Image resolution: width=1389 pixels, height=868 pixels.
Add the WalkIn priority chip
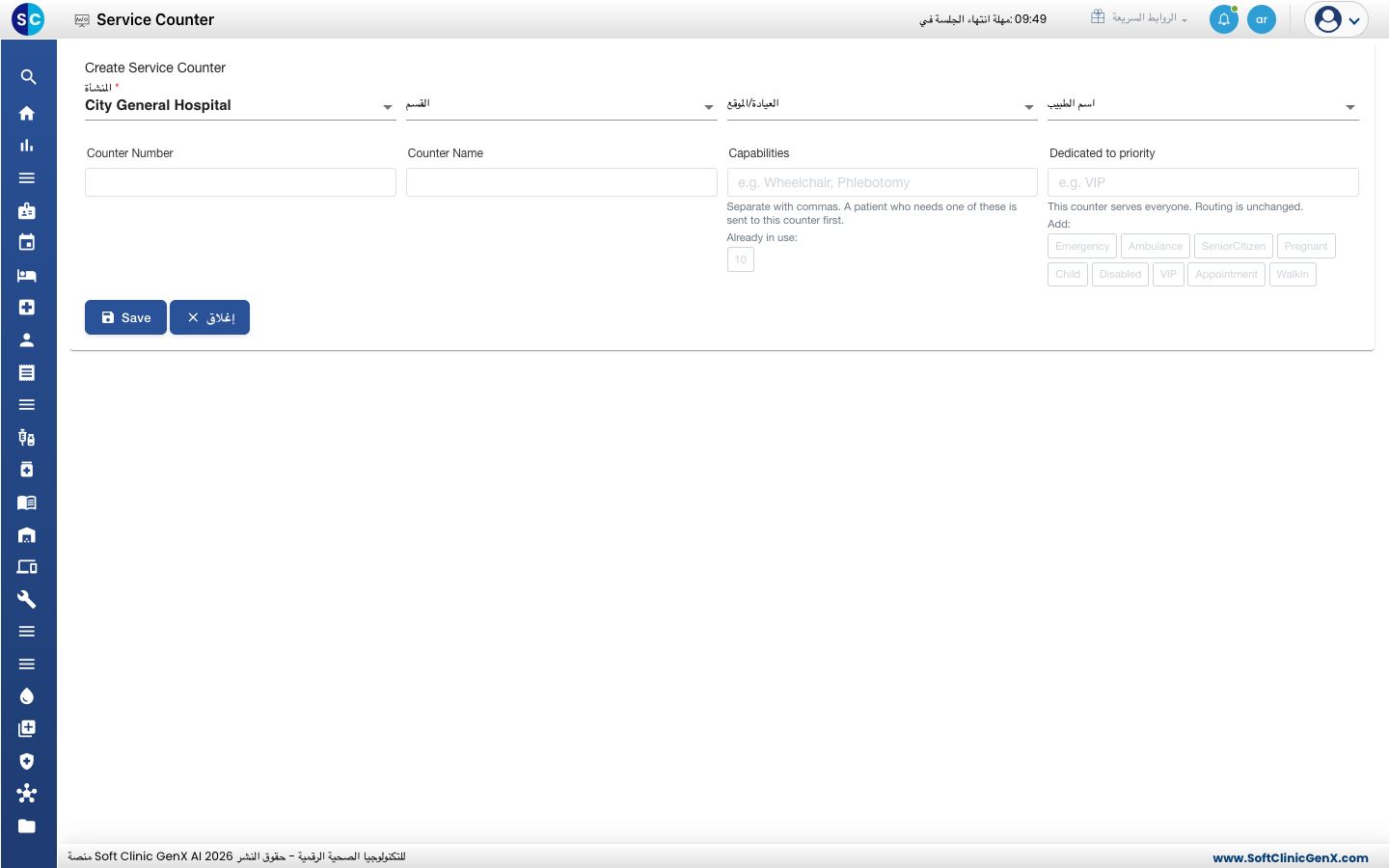[x=1293, y=274]
